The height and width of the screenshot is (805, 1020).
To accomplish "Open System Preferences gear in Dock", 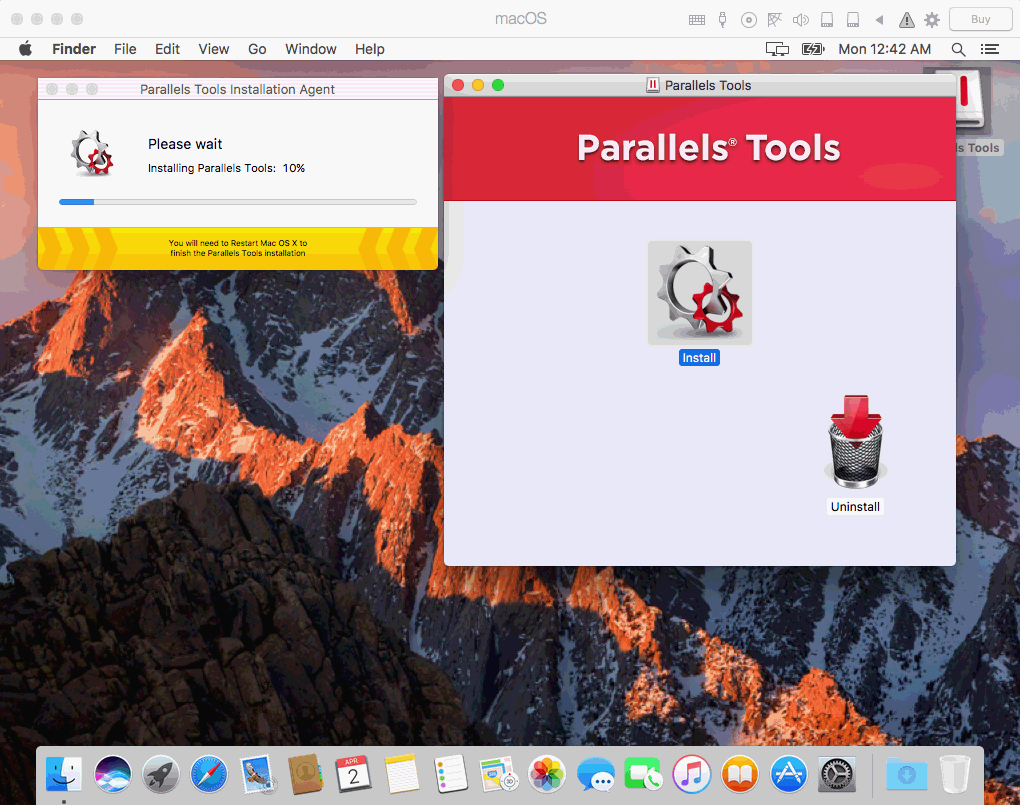I will (x=837, y=774).
